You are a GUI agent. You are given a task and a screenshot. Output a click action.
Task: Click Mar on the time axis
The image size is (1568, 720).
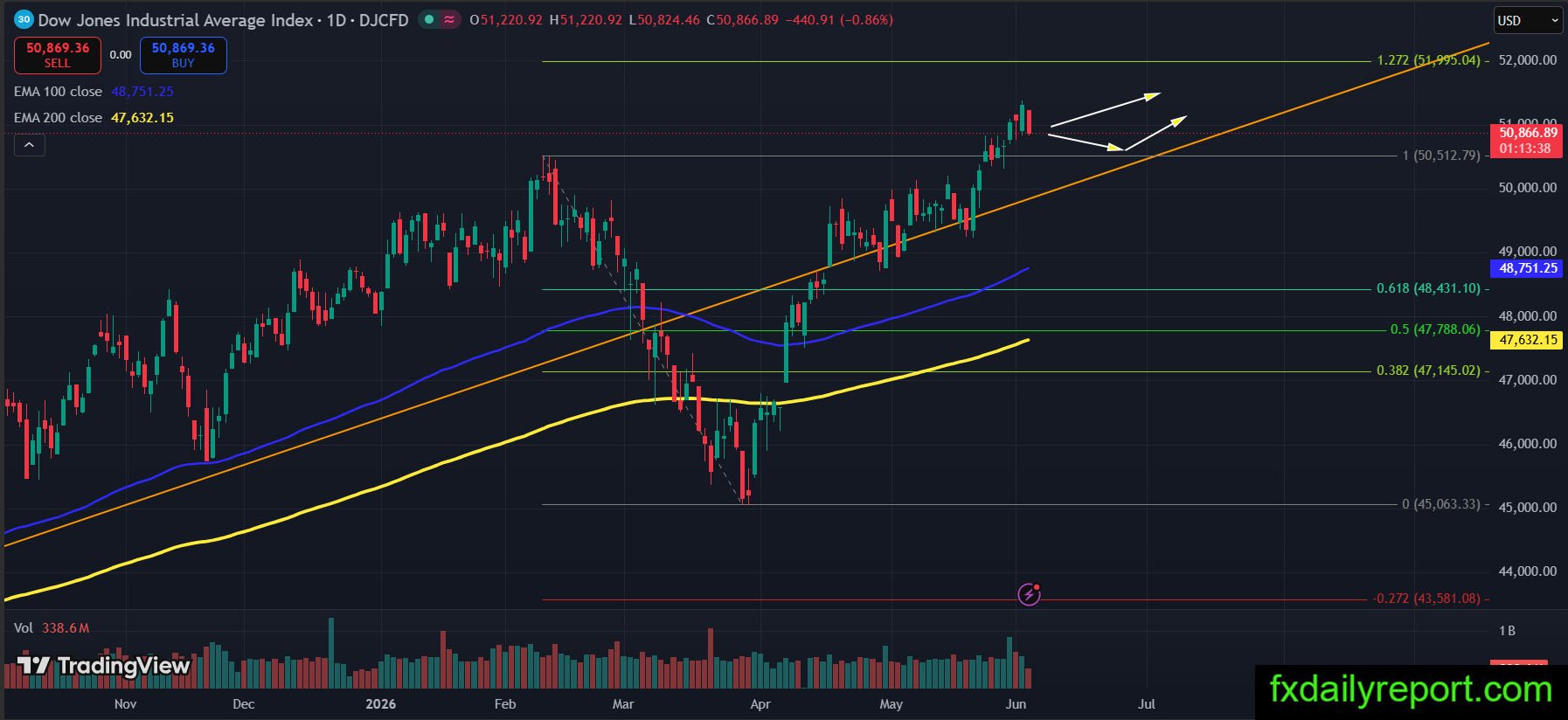(623, 704)
